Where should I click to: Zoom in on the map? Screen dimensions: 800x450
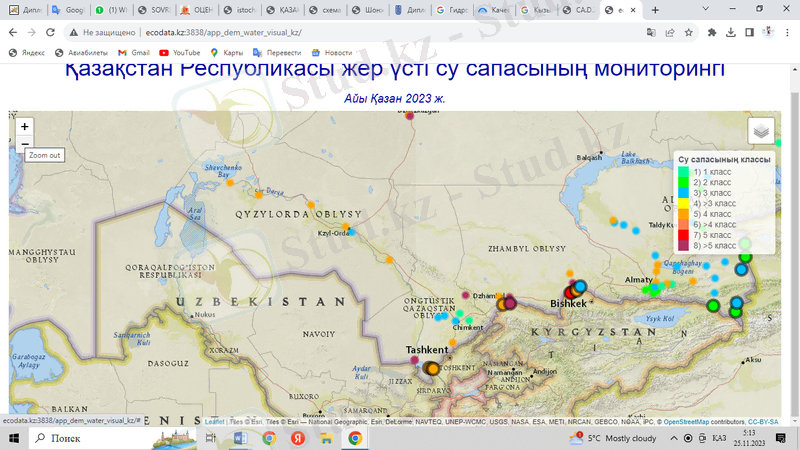point(25,127)
